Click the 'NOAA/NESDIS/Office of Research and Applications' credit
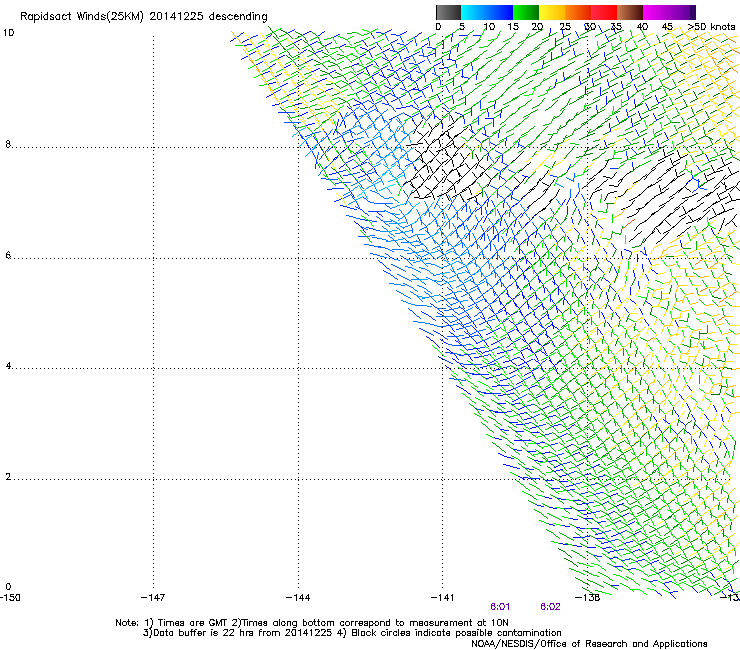Image resolution: width=740 pixels, height=650 pixels. coord(589,644)
